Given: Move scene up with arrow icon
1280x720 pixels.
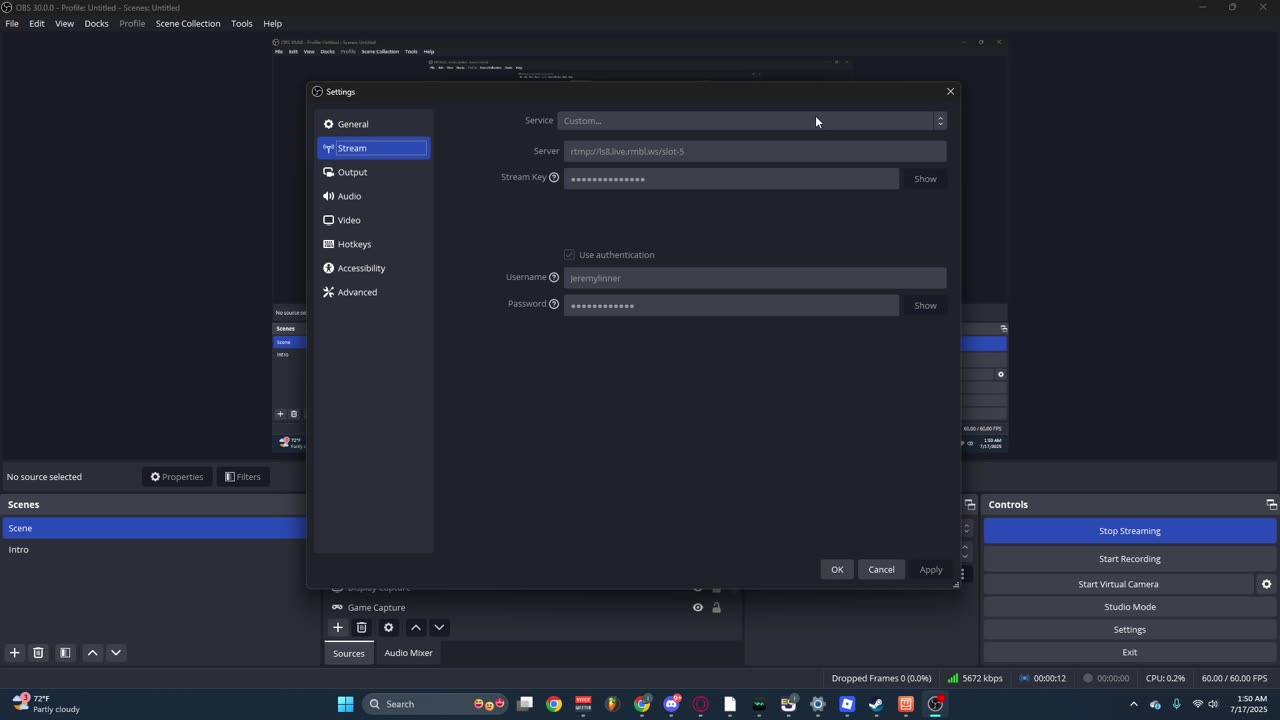Looking at the screenshot, I should coord(92,653).
